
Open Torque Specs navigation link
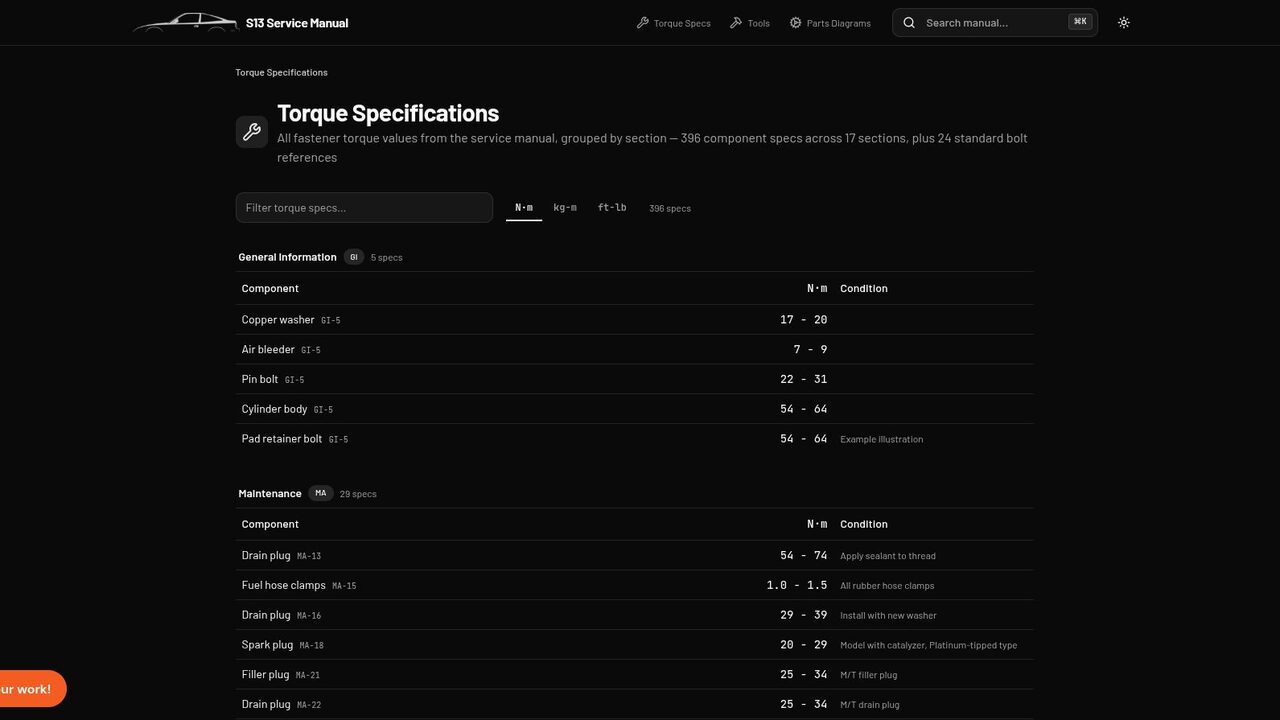tap(673, 23)
